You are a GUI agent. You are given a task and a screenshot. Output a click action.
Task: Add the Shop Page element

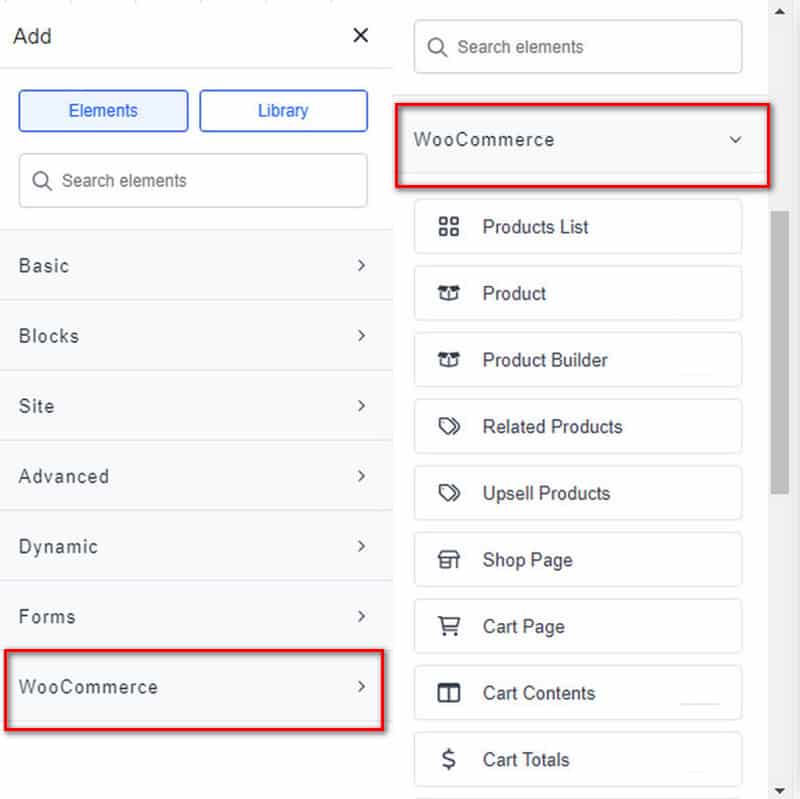[x=578, y=560]
